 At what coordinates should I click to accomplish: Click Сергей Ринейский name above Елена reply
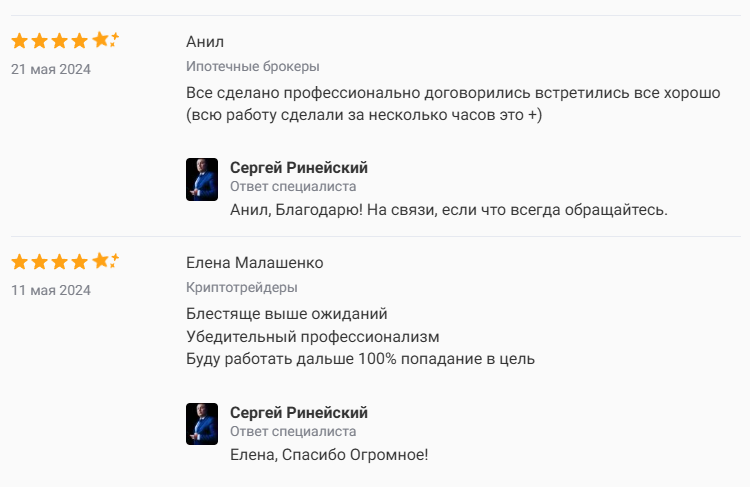tap(299, 412)
